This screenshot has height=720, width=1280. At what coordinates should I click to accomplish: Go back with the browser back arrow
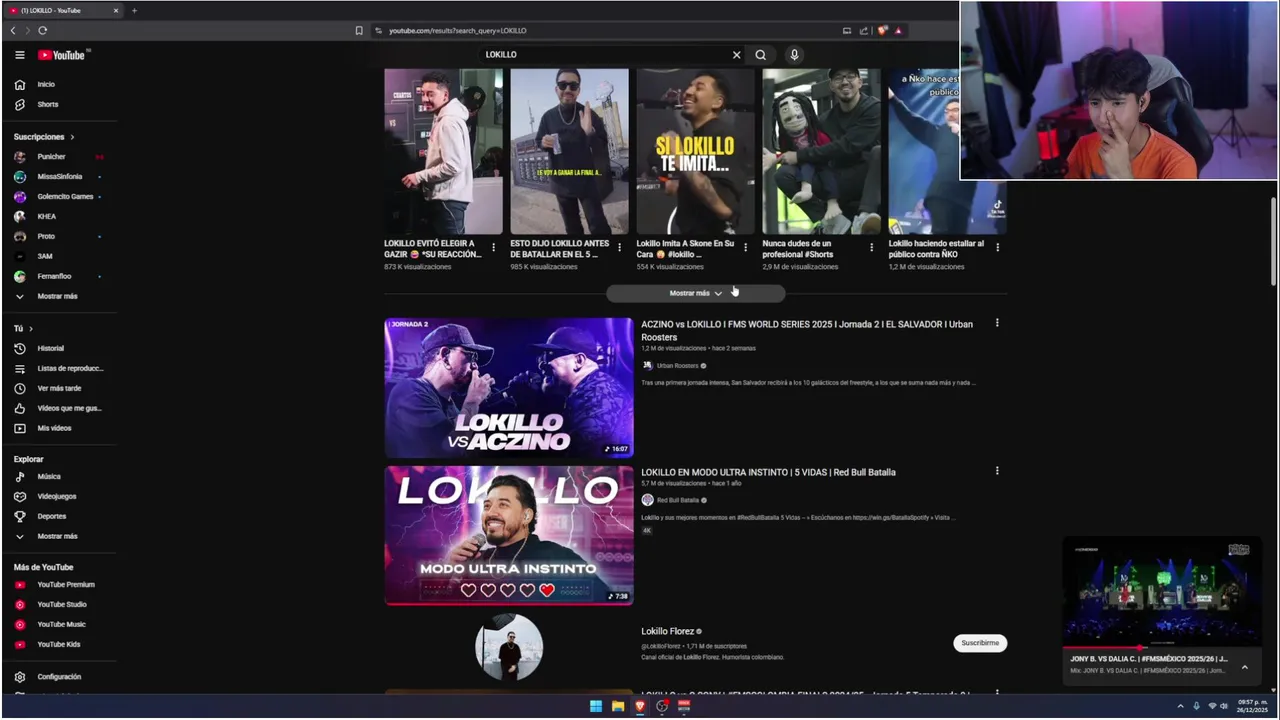click(x=13, y=30)
